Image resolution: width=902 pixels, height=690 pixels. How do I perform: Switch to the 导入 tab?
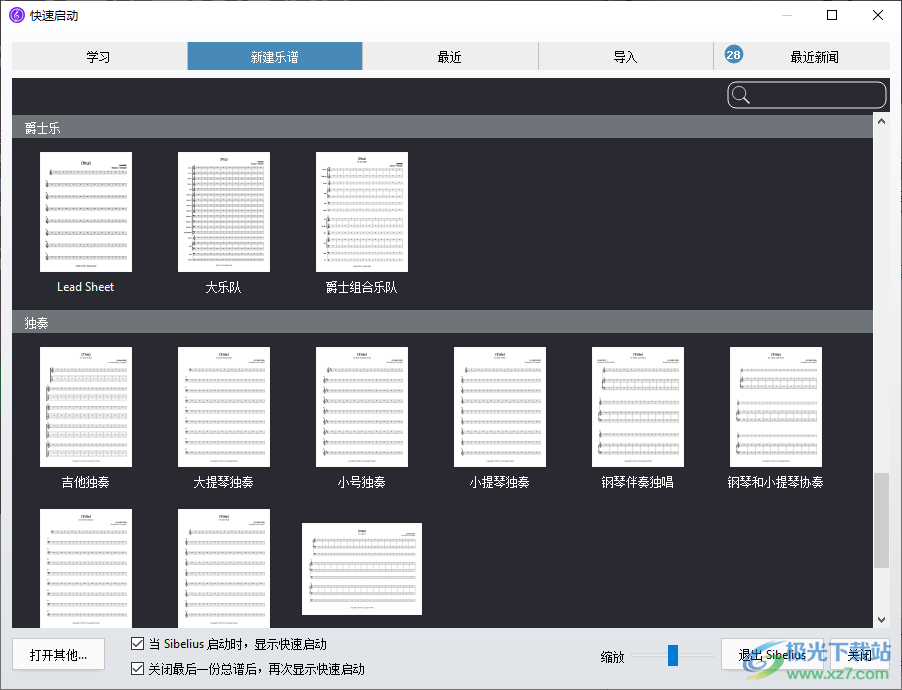[625, 57]
